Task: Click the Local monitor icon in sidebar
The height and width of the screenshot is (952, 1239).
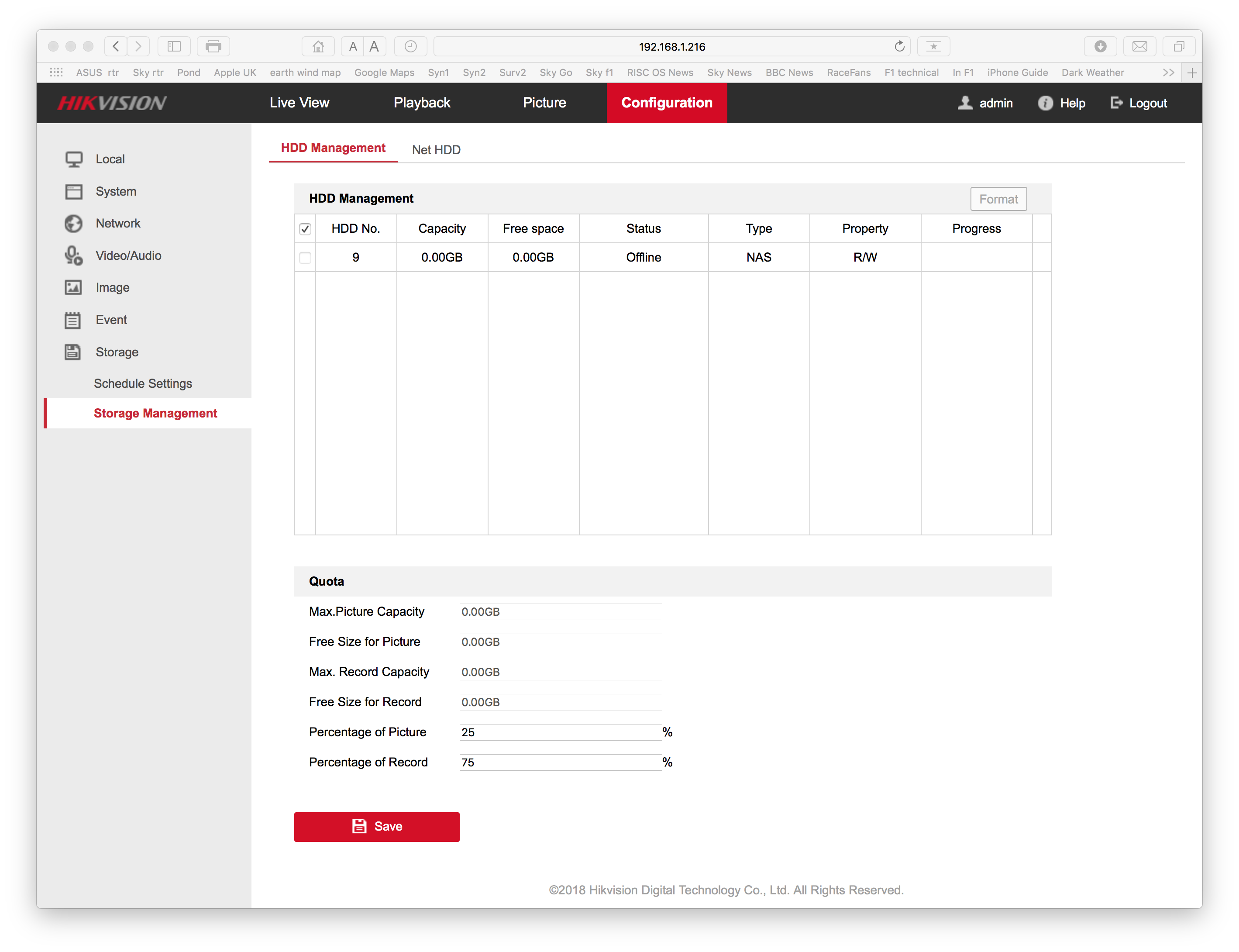Action: [74, 159]
